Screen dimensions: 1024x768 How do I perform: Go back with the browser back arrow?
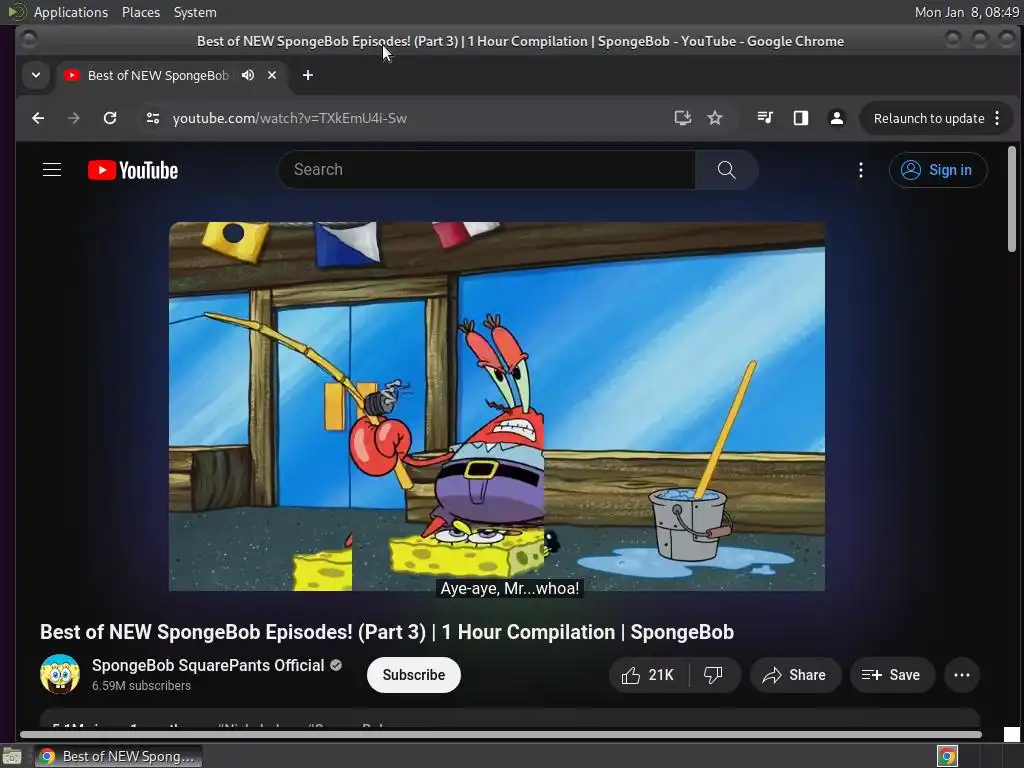coord(38,118)
